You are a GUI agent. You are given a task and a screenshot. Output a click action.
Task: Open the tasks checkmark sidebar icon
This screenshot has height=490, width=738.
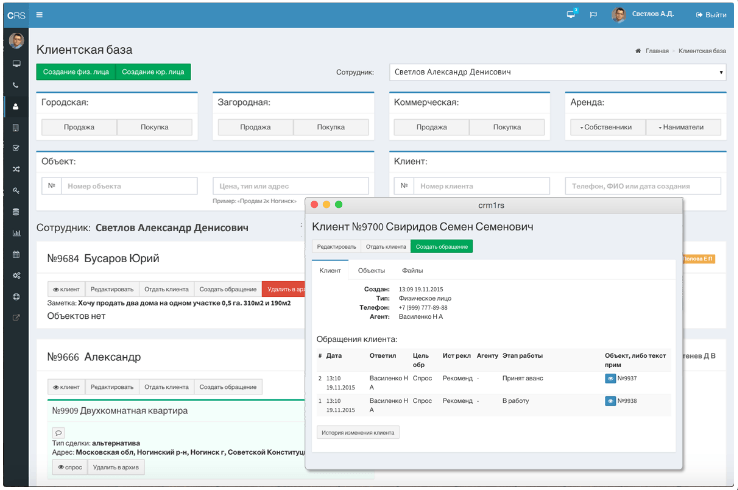click(16, 148)
